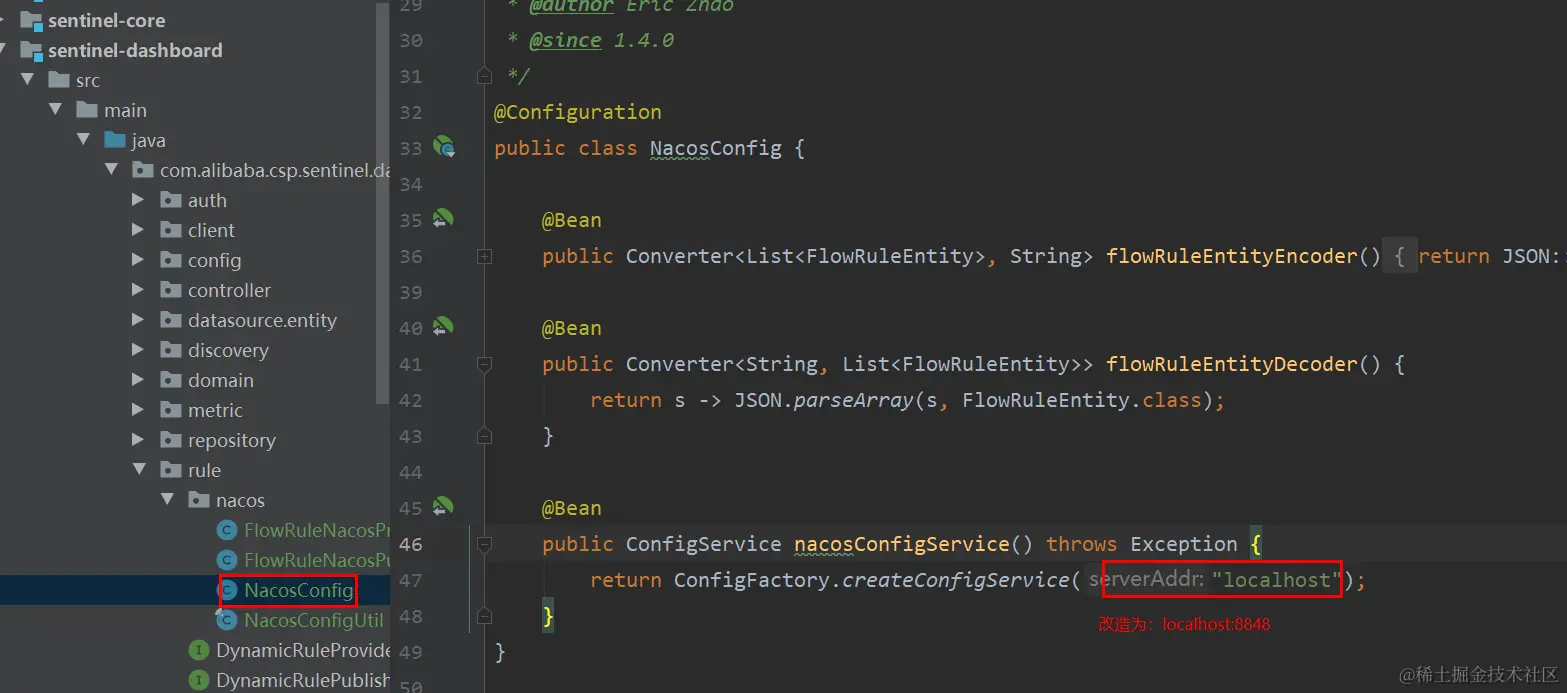The height and width of the screenshot is (693, 1567).
Task: Click line number 47 in gutter
Action: click(411, 580)
